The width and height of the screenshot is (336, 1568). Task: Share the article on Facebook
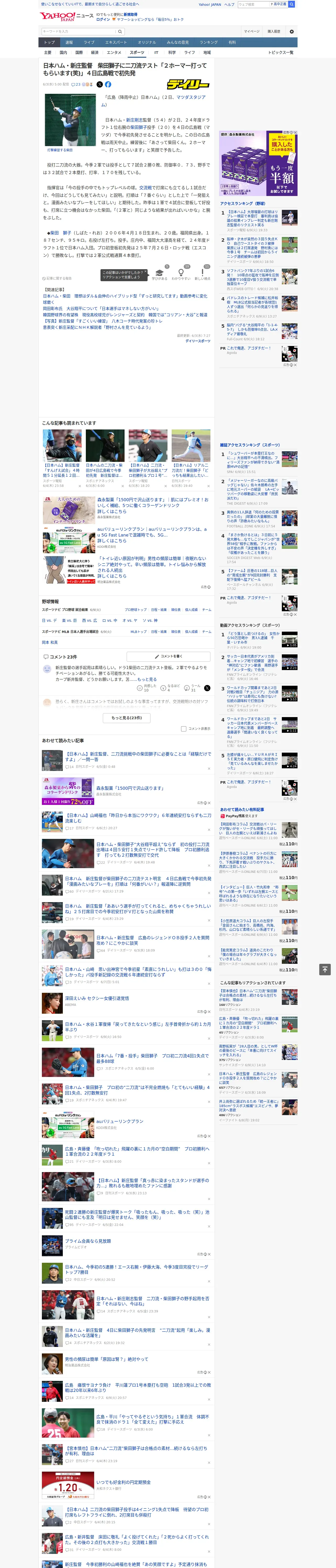(x=108, y=85)
